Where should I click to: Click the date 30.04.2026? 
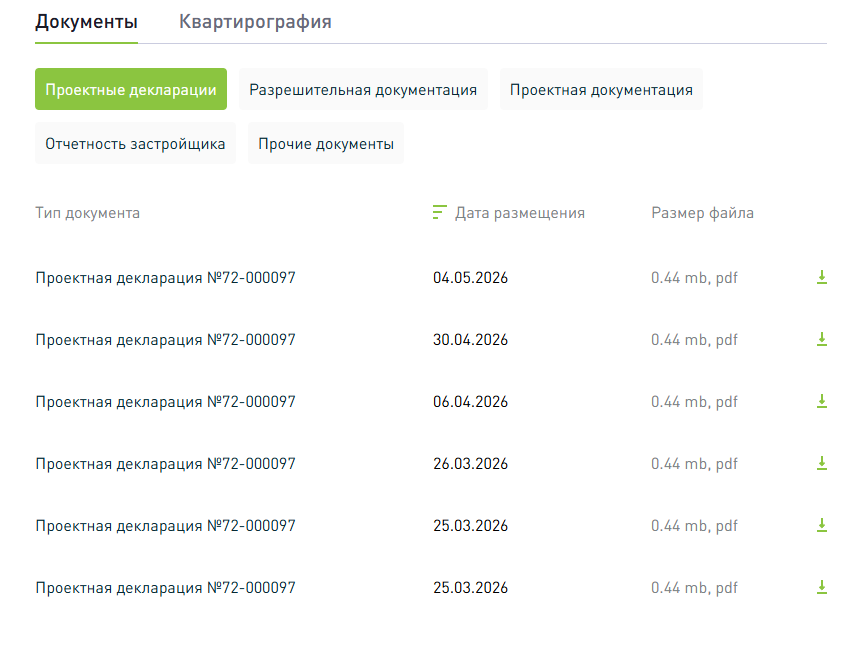tap(470, 339)
